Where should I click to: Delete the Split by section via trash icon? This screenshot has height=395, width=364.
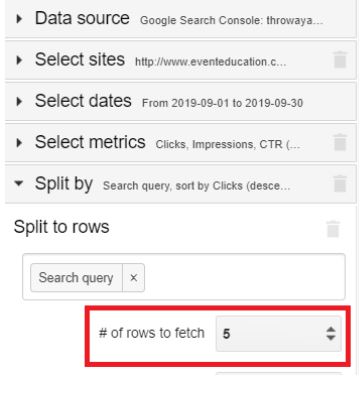pos(340,184)
